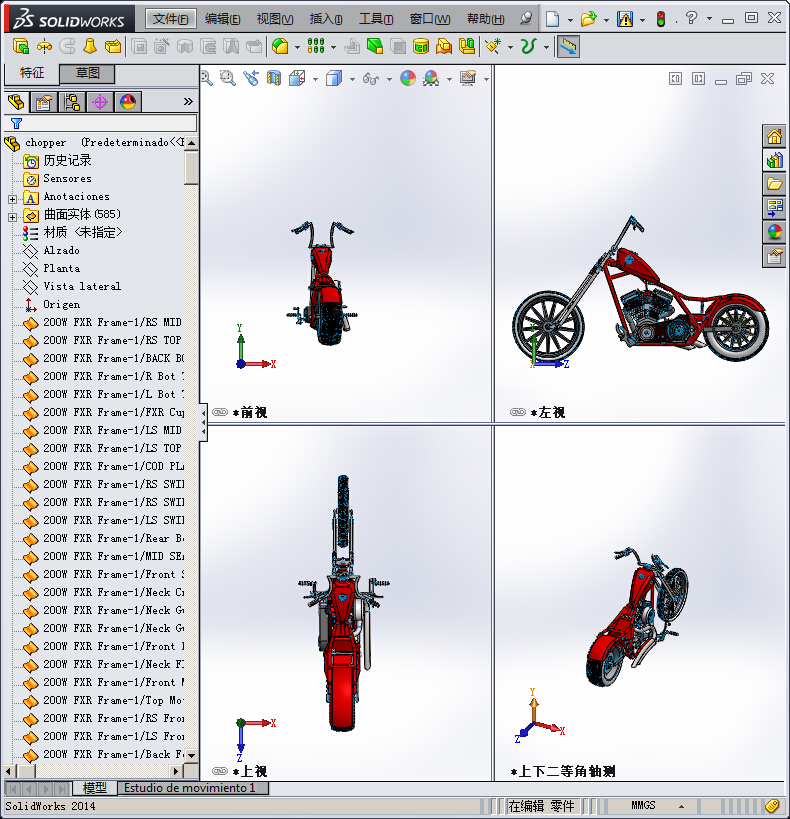Click the Section View icon

click(x=274, y=78)
